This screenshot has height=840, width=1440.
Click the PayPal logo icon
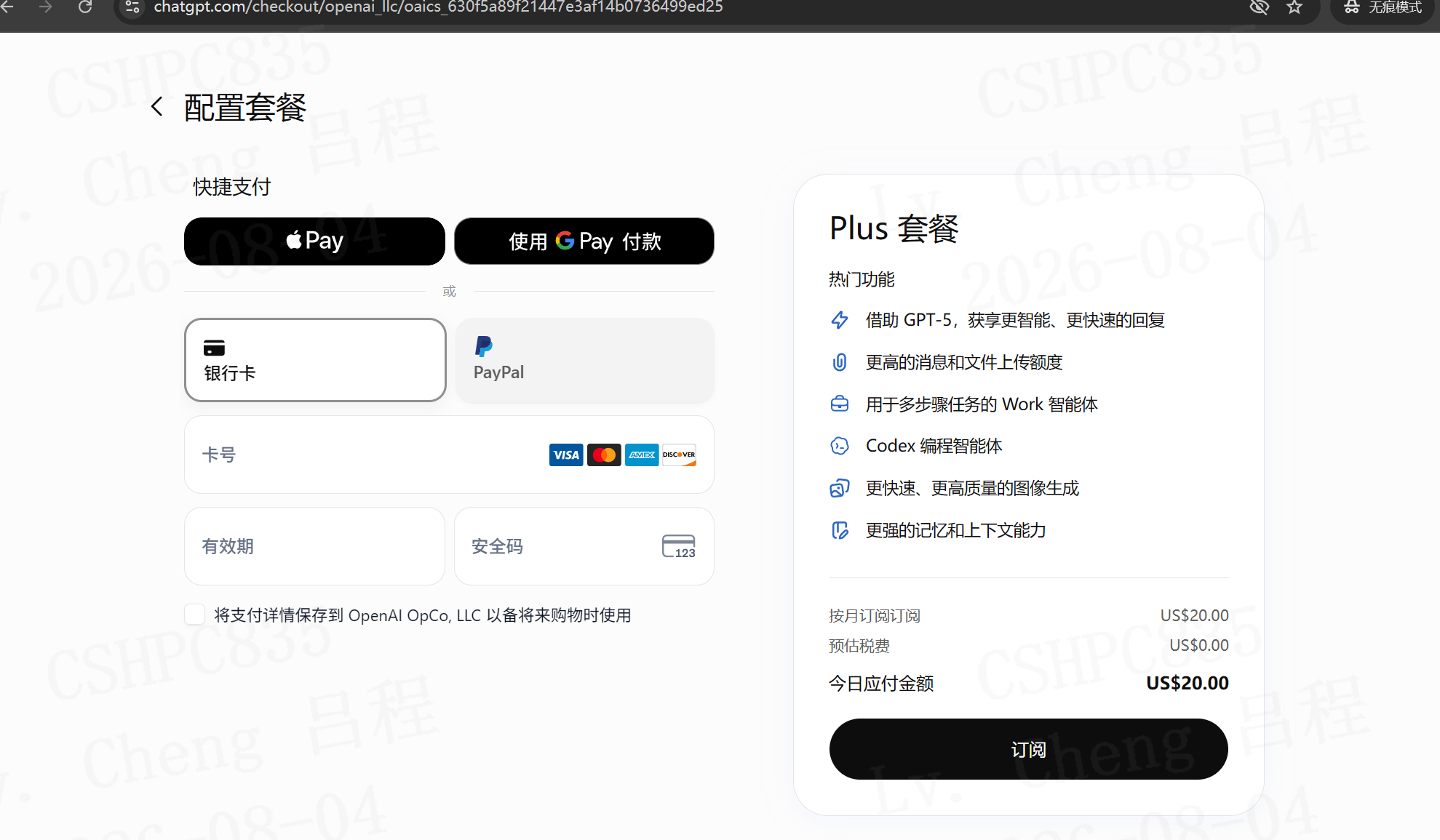pos(484,346)
